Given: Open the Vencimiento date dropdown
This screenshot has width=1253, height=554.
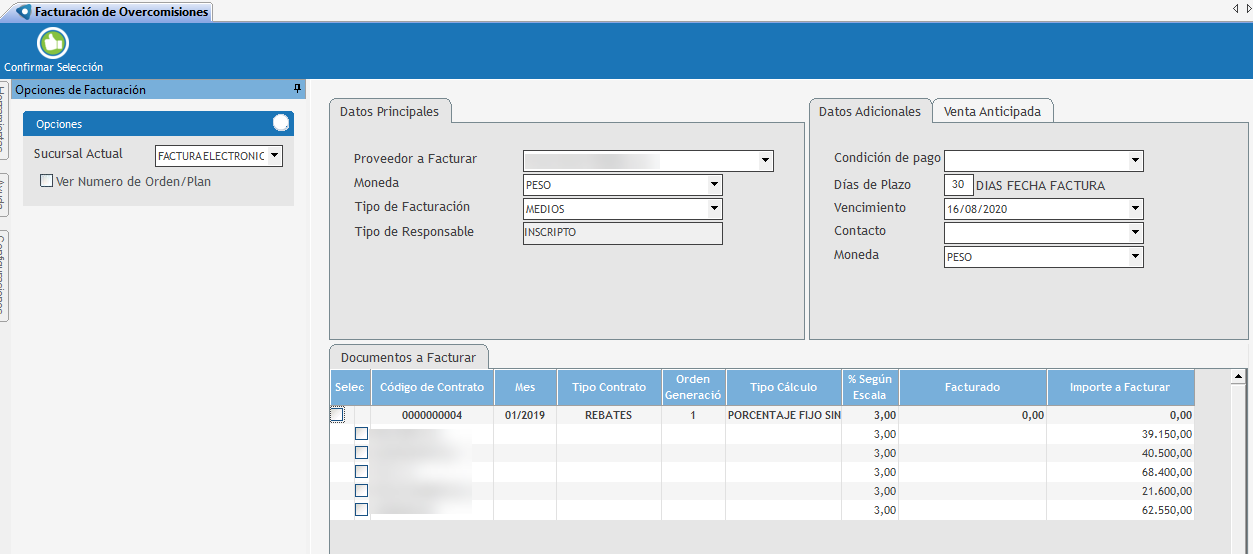Looking at the screenshot, I should [1135, 209].
